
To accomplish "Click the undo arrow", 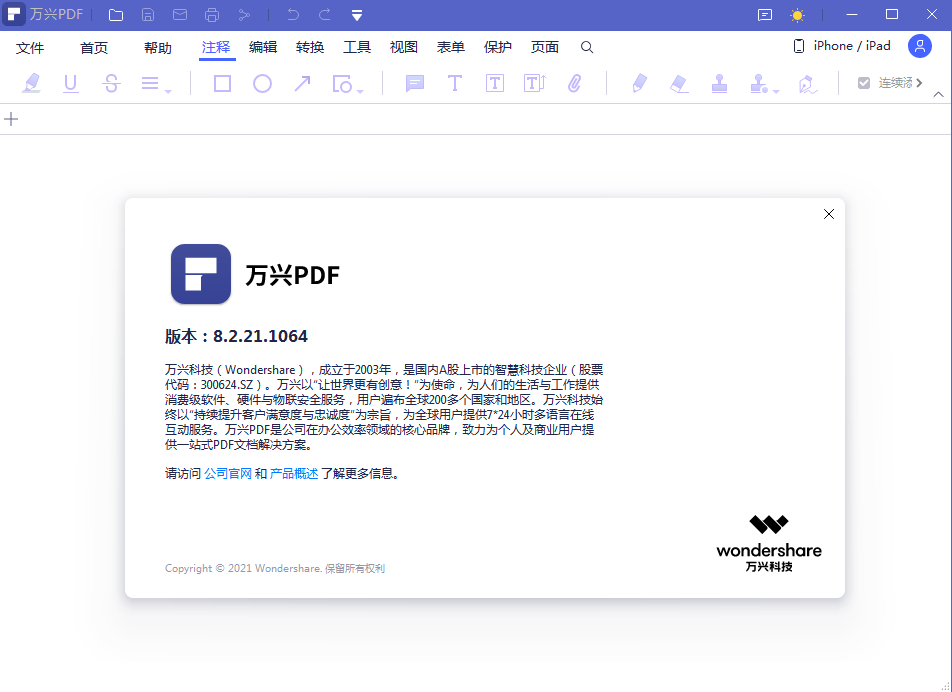I will pos(293,15).
